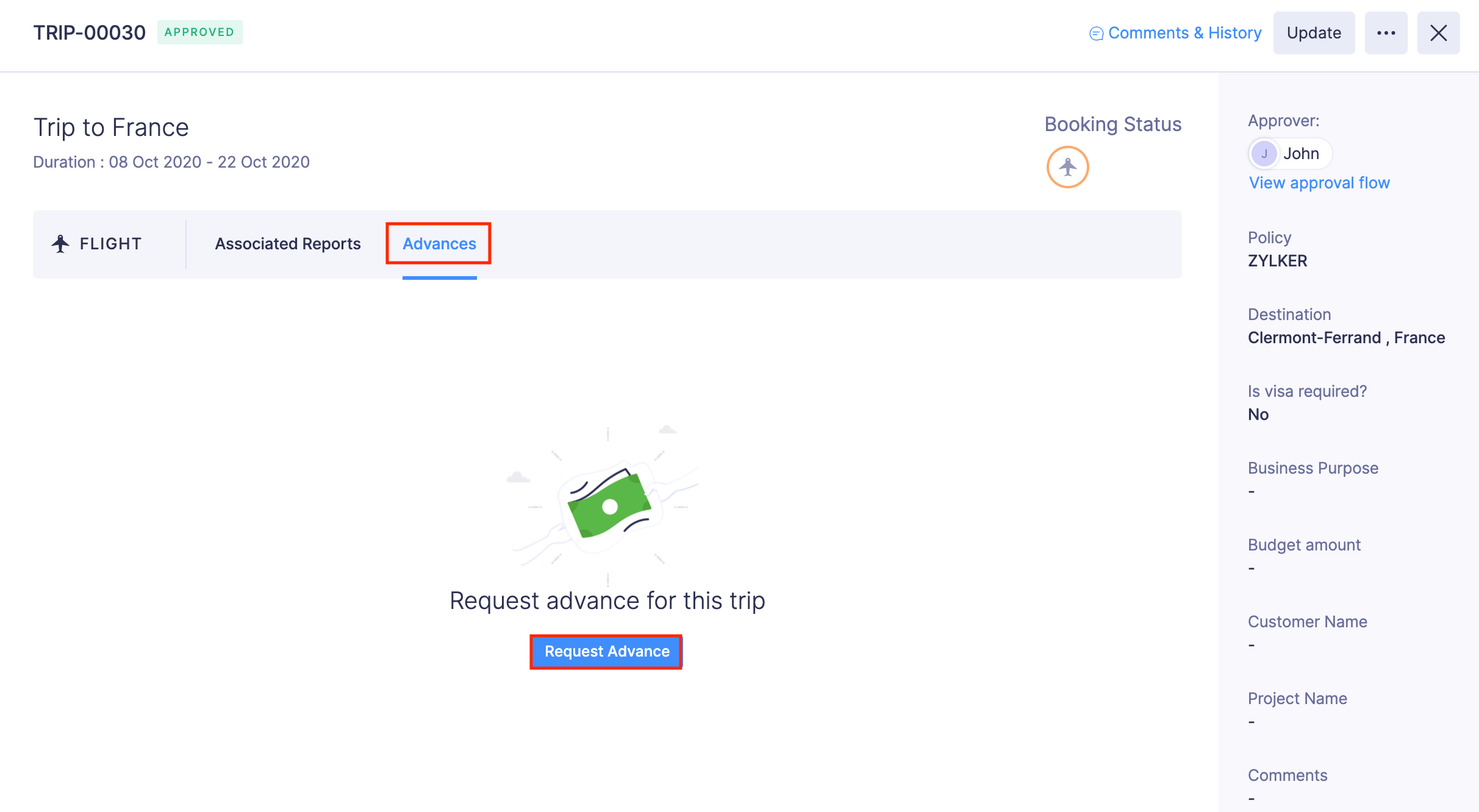The height and width of the screenshot is (812, 1479).
Task: Click the APPROVED status badge
Action: coord(199,32)
